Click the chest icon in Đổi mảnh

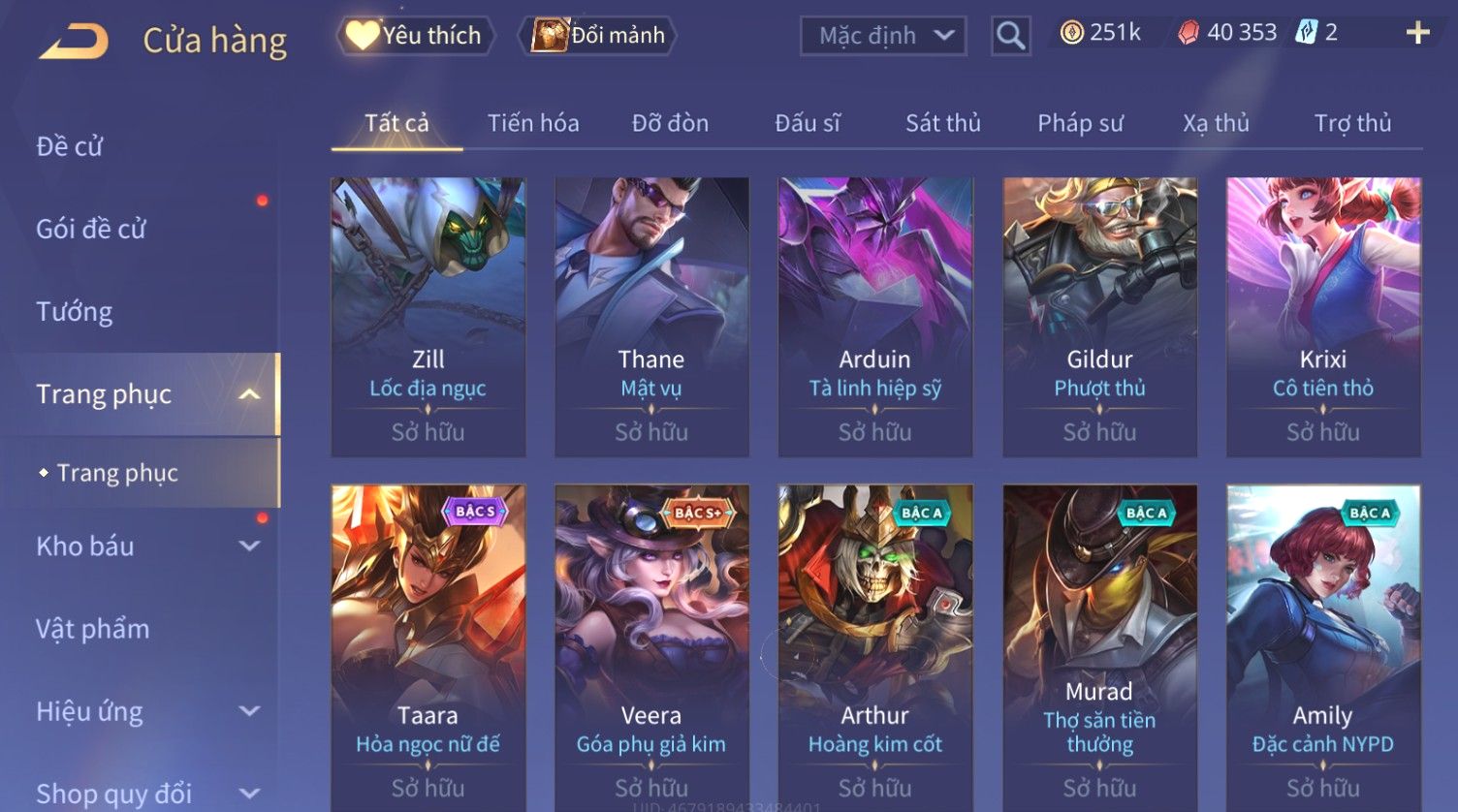pos(549,35)
